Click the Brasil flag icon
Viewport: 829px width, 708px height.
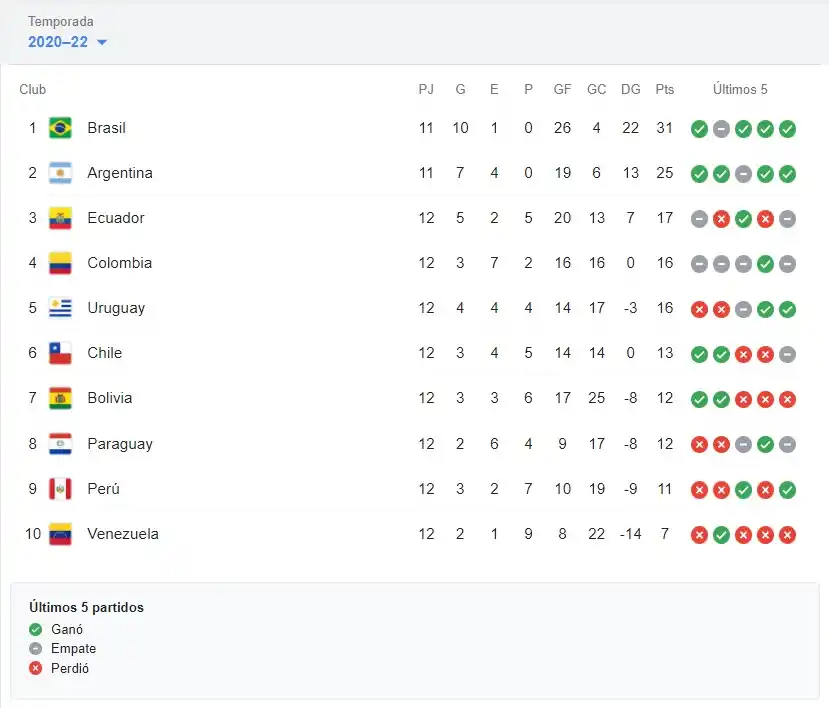pyautogui.click(x=60, y=128)
